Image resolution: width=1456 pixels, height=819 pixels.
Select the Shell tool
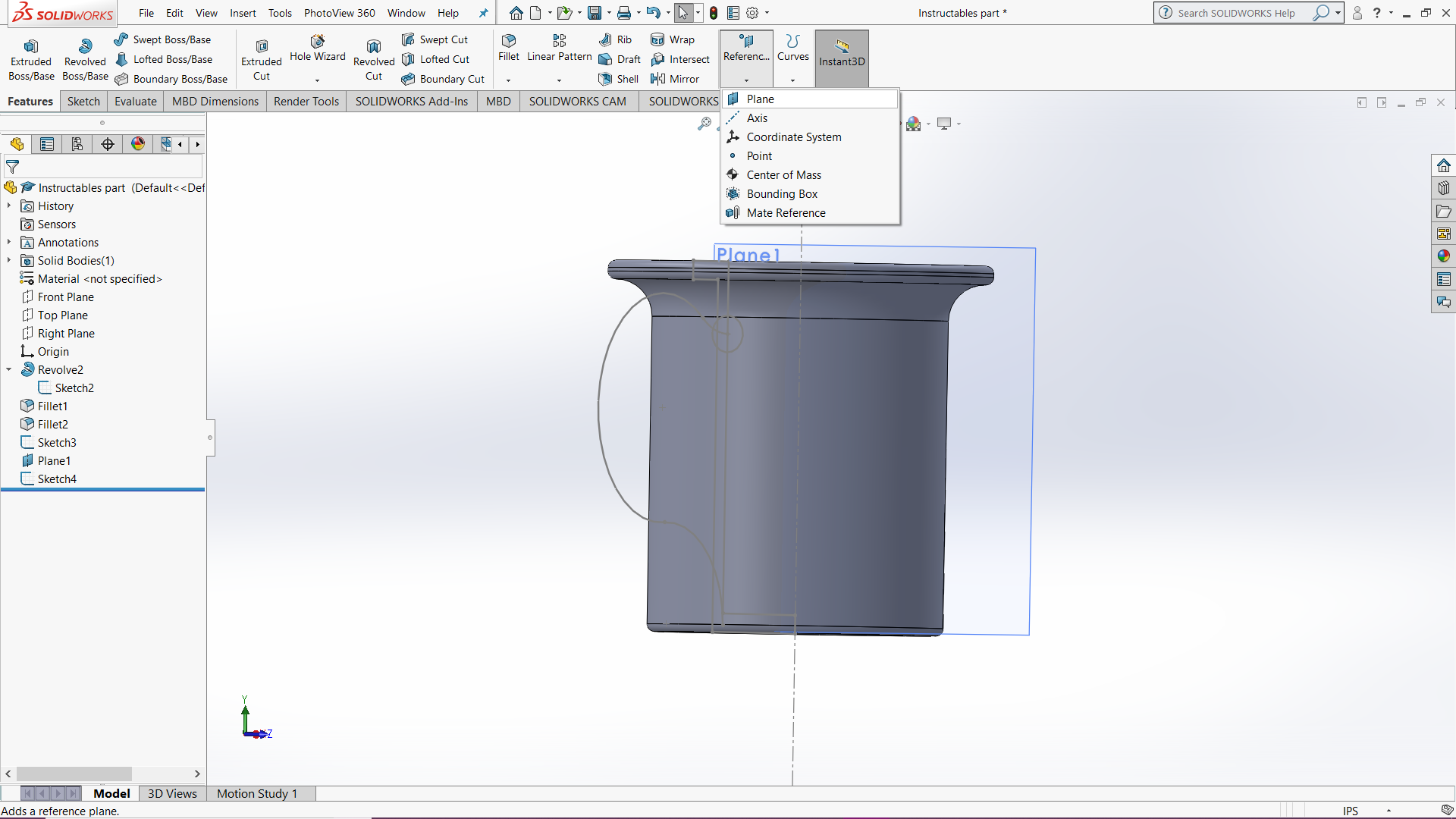click(x=618, y=79)
